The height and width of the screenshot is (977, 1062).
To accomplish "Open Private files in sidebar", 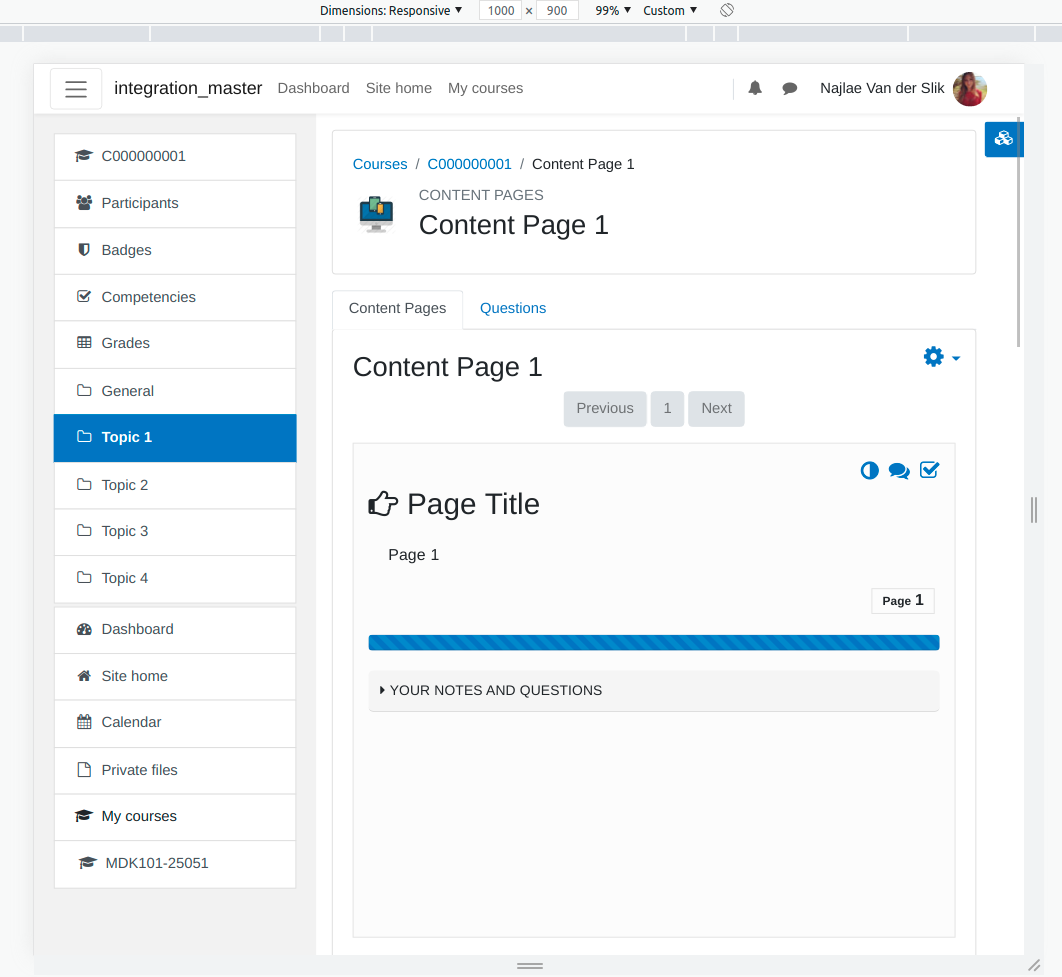I will pos(175,770).
